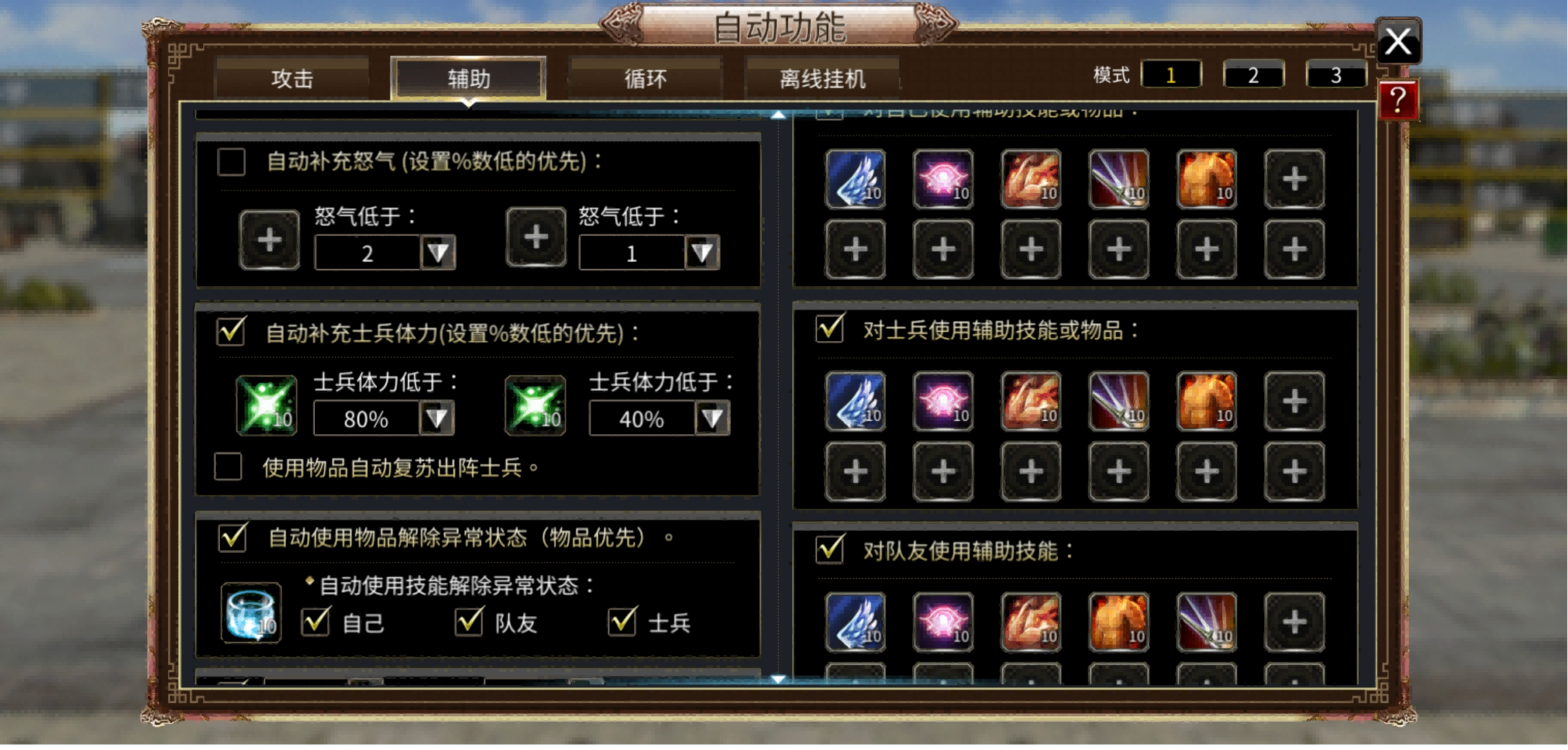This screenshot has height=750, width=1568.
Task: Select the green heal skill beside 80%
Action: [x=267, y=405]
